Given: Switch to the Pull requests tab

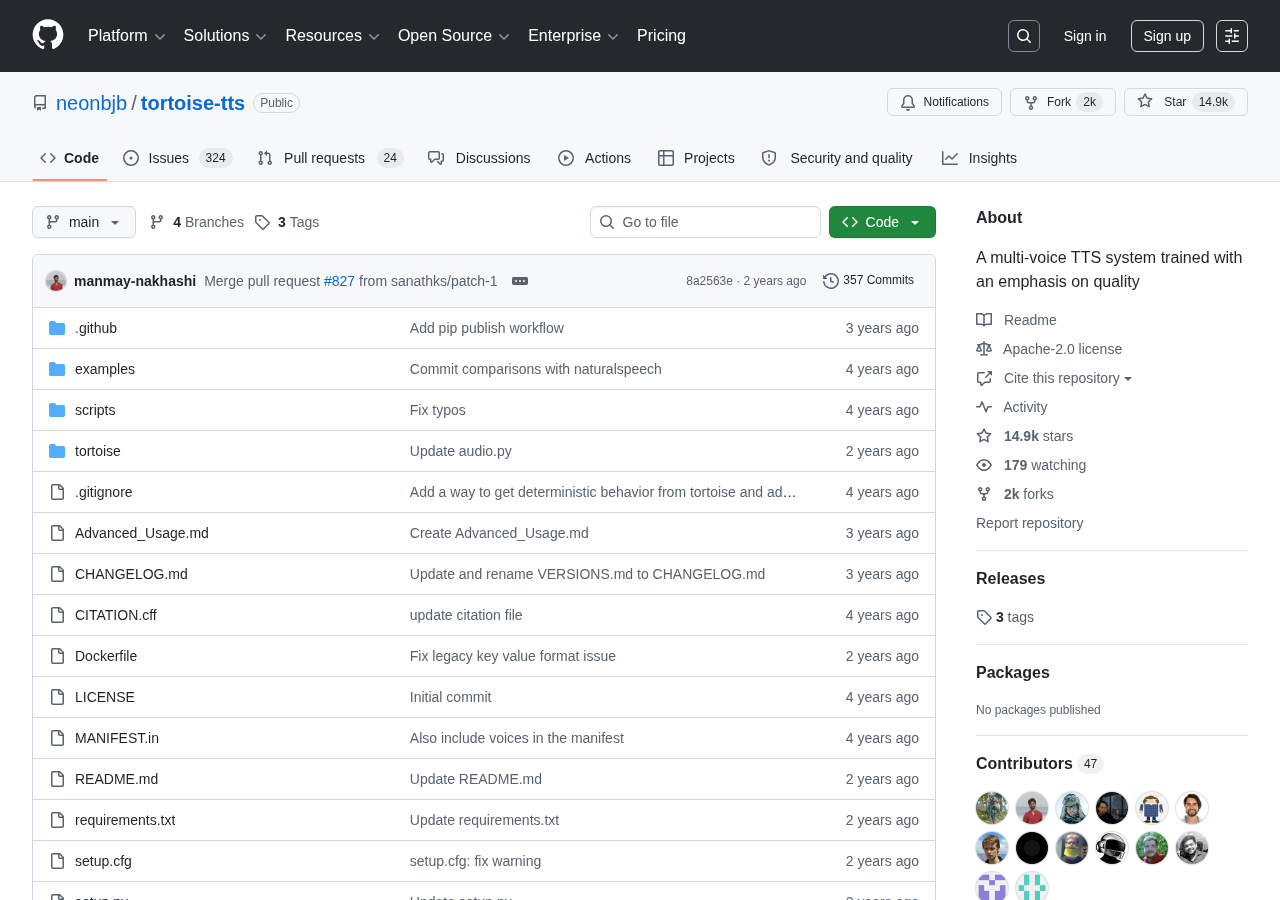Looking at the screenshot, I should pyautogui.click(x=330, y=158).
